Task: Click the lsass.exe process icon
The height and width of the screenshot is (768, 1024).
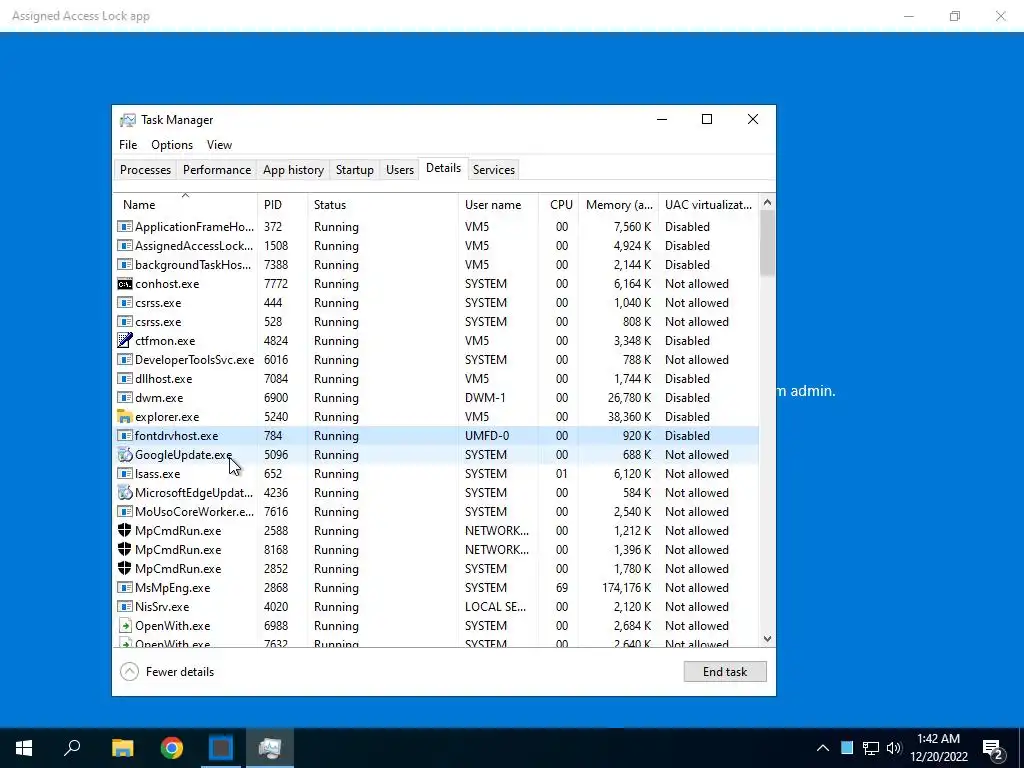Action: [x=125, y=473]
